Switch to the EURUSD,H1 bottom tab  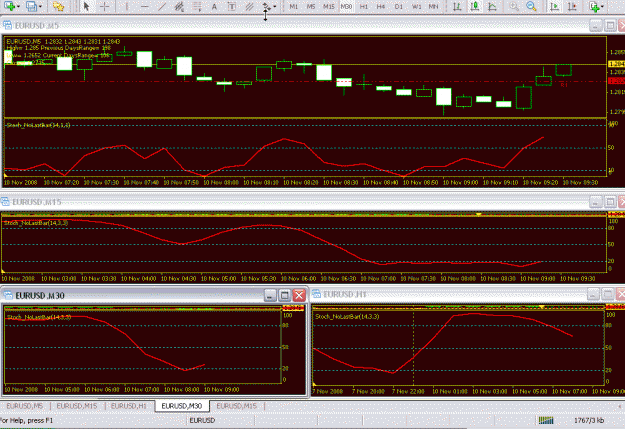129,406
